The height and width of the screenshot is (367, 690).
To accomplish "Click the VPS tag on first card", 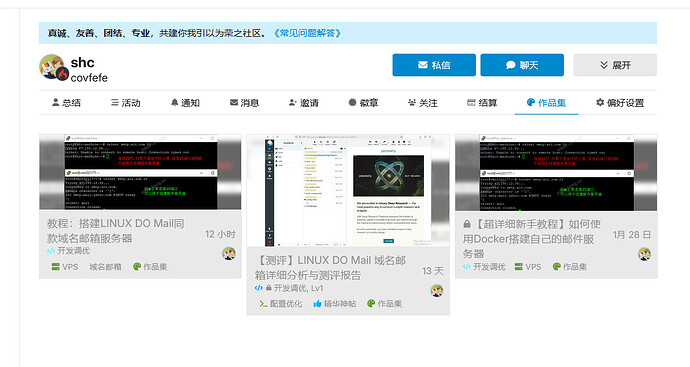I will (65, 267).
